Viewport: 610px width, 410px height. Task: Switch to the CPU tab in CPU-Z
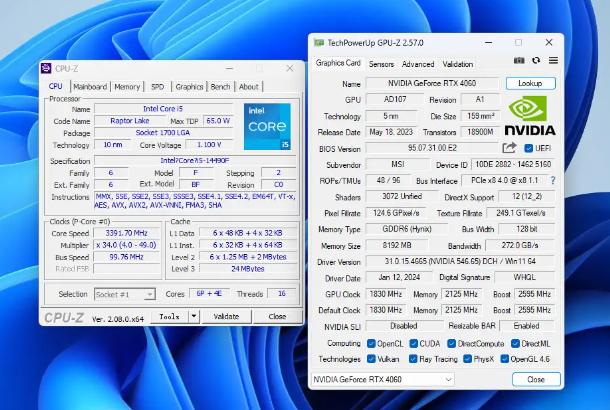pos(56,86)
